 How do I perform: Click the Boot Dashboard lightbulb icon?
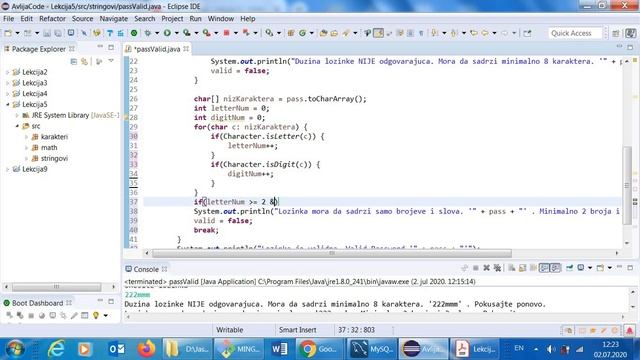96,315
